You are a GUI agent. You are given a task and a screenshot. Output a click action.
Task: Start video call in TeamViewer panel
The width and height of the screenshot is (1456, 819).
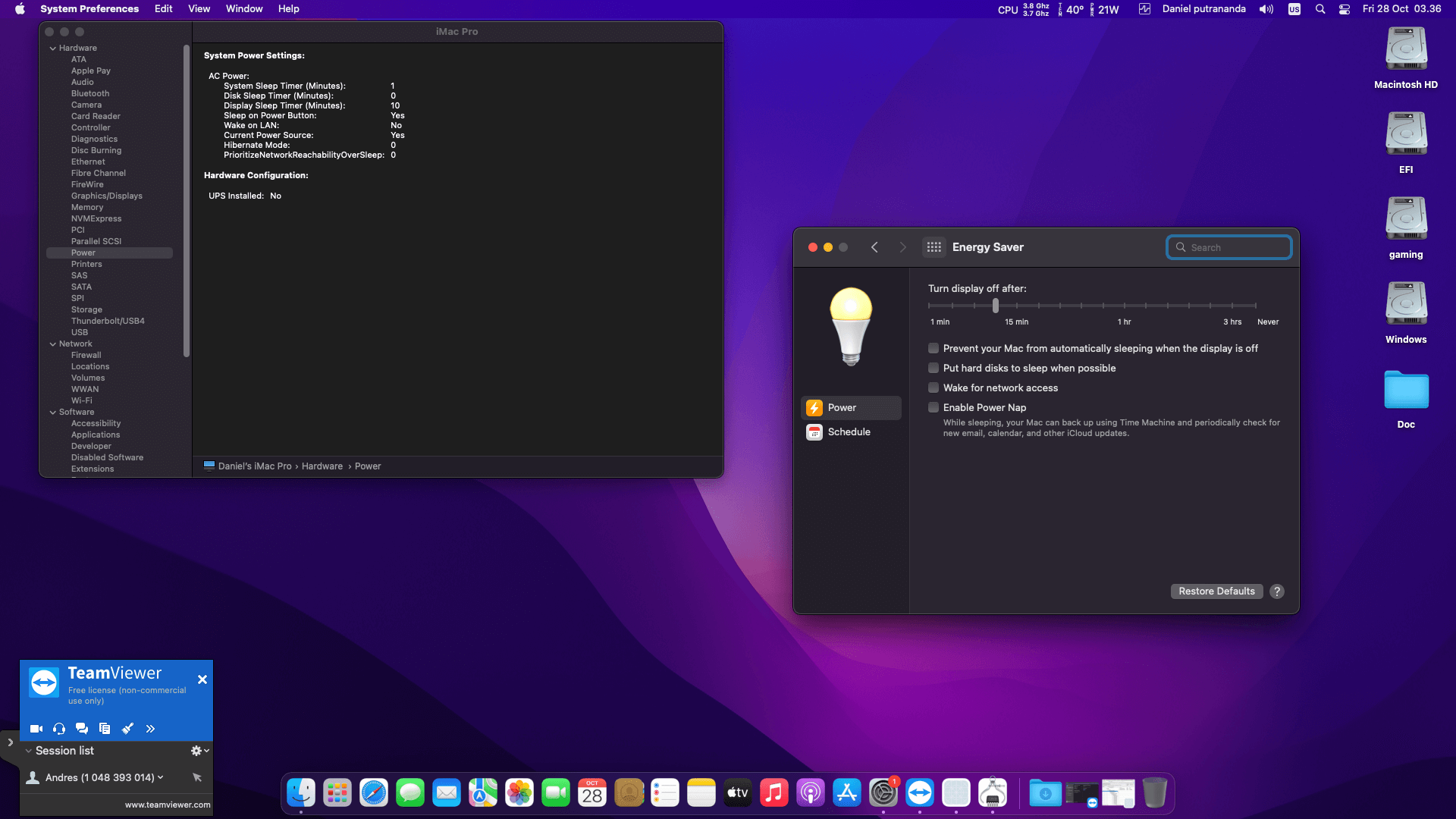tap(36, 729)
